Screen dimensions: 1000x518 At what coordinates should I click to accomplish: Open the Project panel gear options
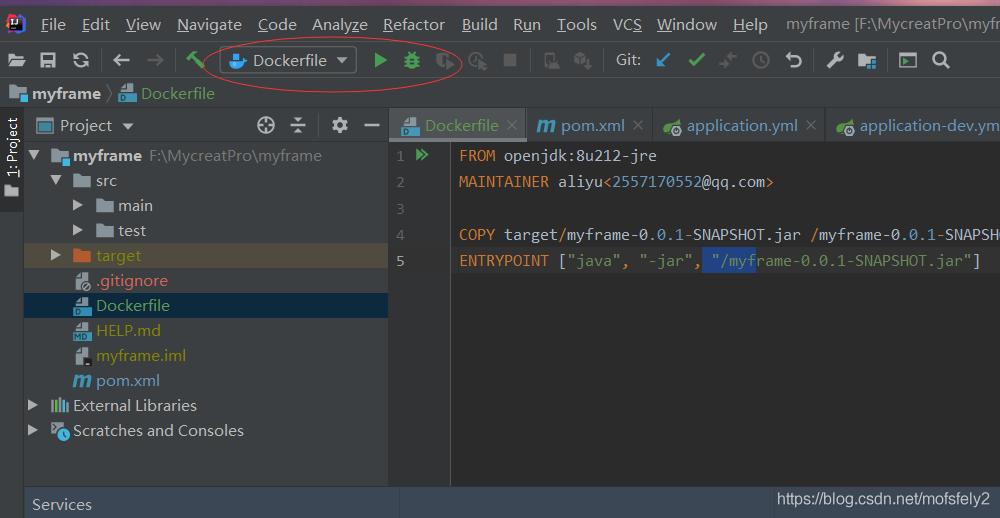[x=340, y=125]
